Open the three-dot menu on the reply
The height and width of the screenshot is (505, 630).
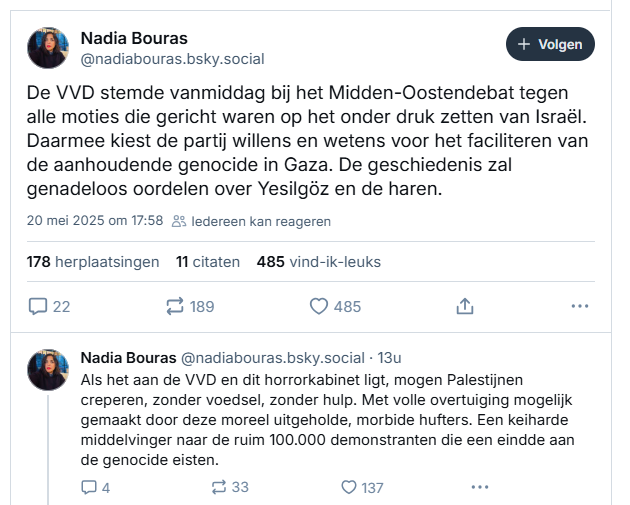480,487
